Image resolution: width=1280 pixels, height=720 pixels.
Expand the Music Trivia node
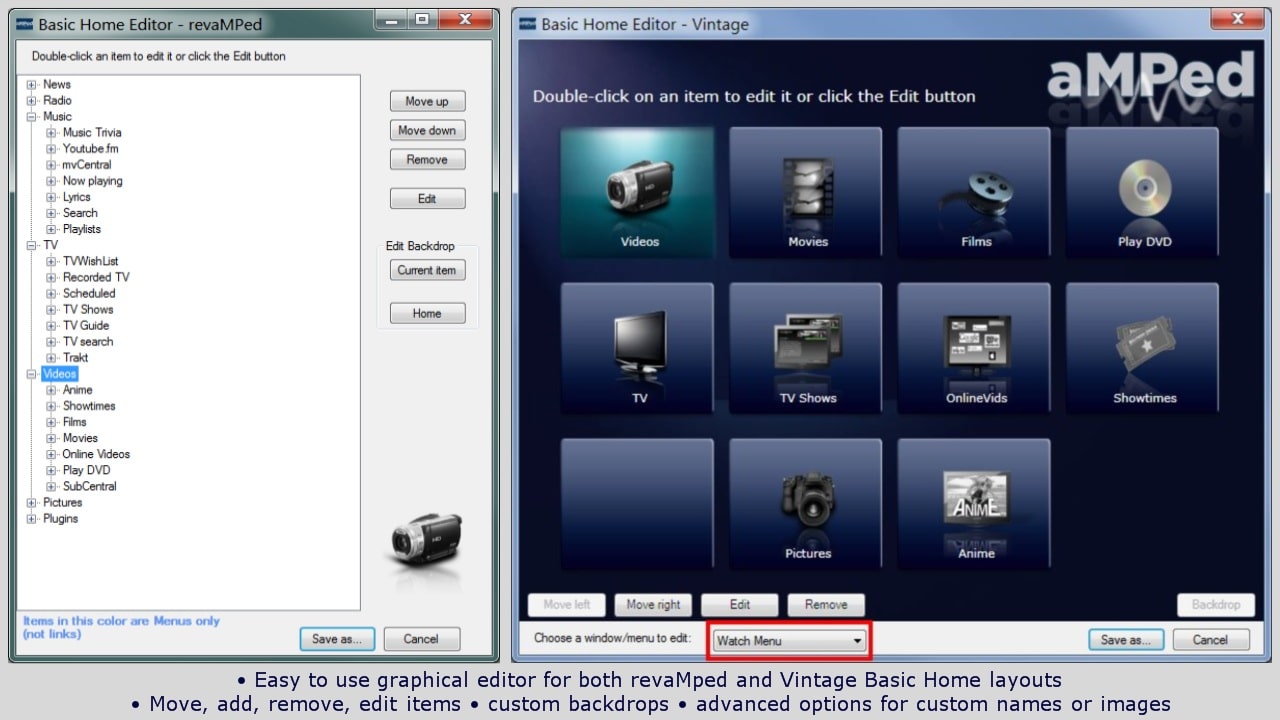click(52, 133)
